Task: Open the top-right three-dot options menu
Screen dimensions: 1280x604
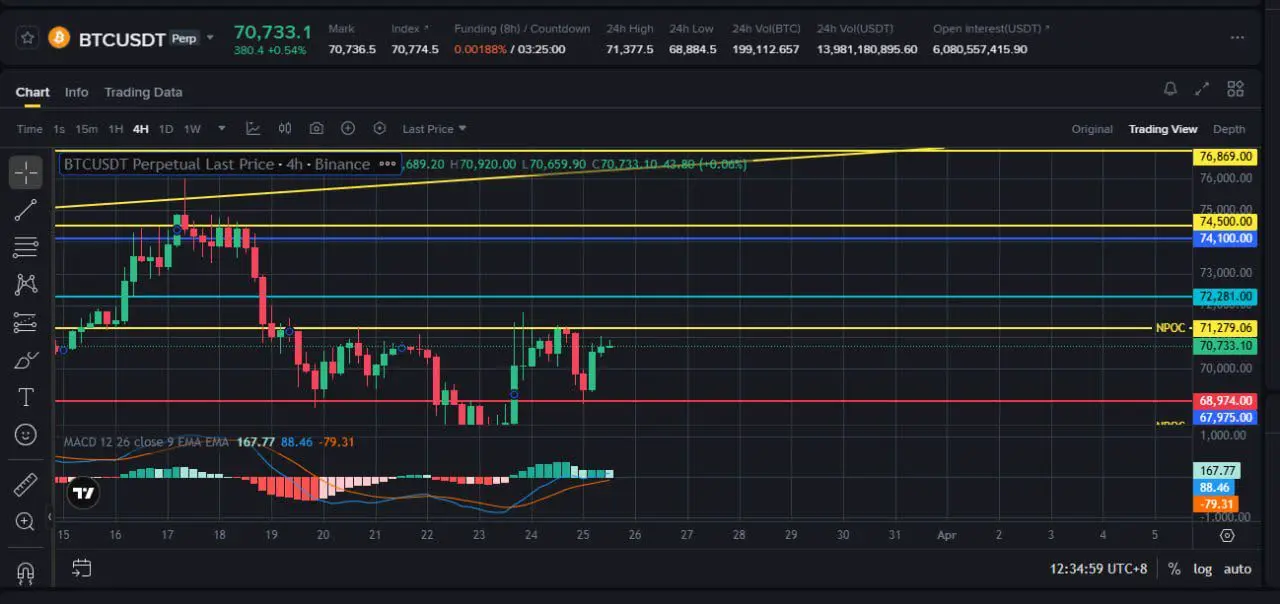Action: tap(1238, 38)
